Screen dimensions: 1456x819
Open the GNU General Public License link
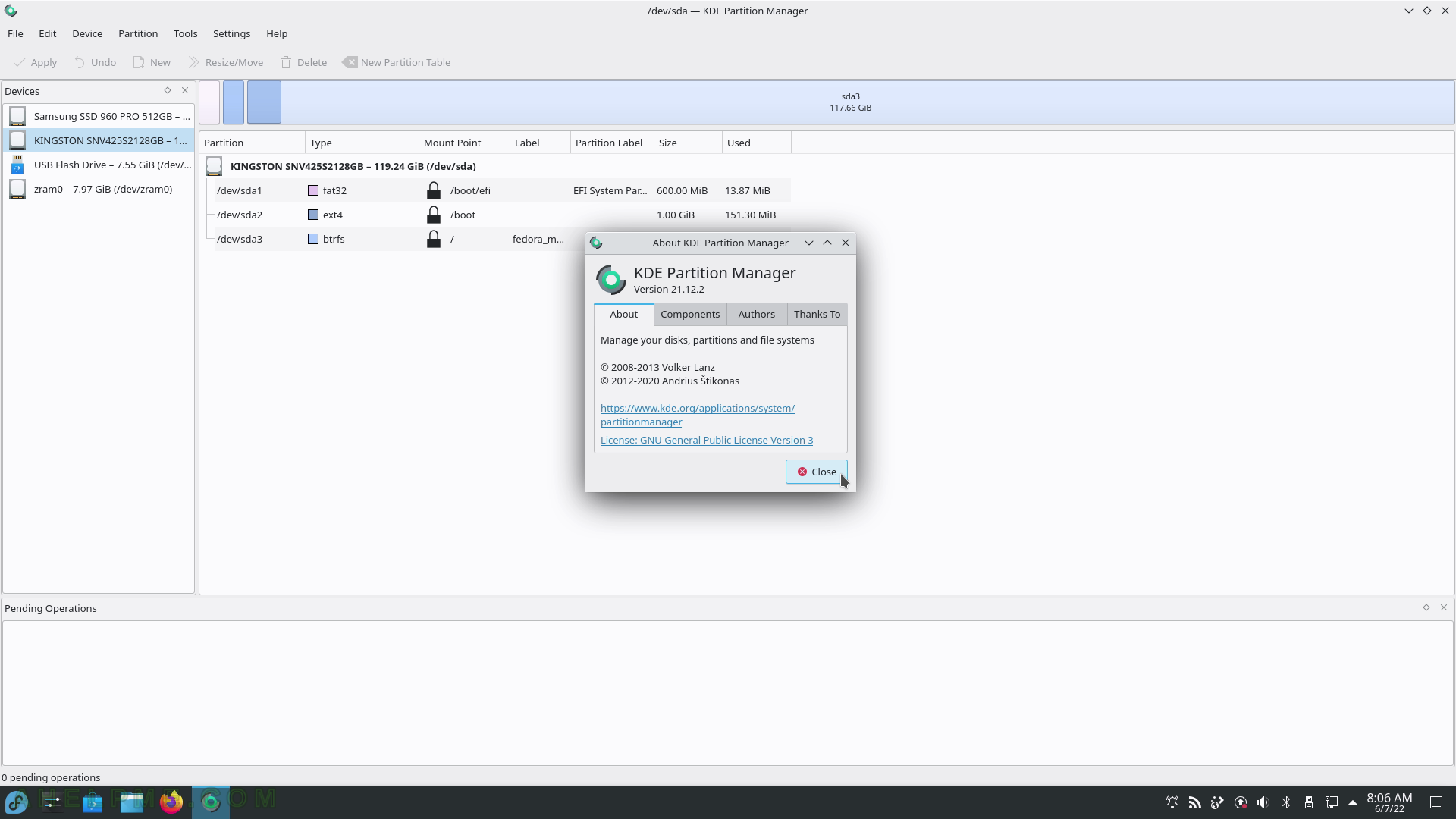(x=706, y=440)
